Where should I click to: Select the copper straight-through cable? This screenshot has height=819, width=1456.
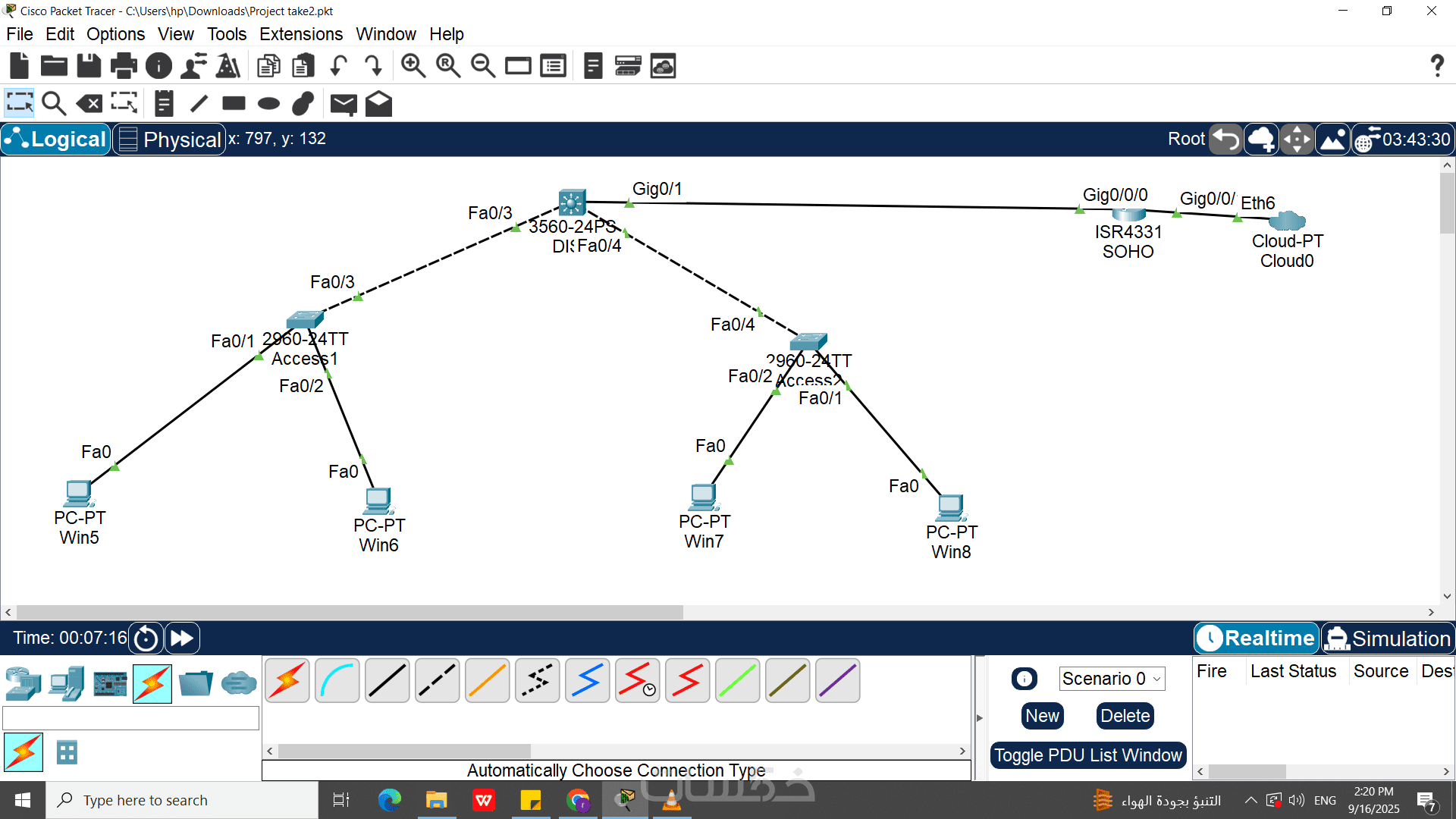click(x=388, y=680)
